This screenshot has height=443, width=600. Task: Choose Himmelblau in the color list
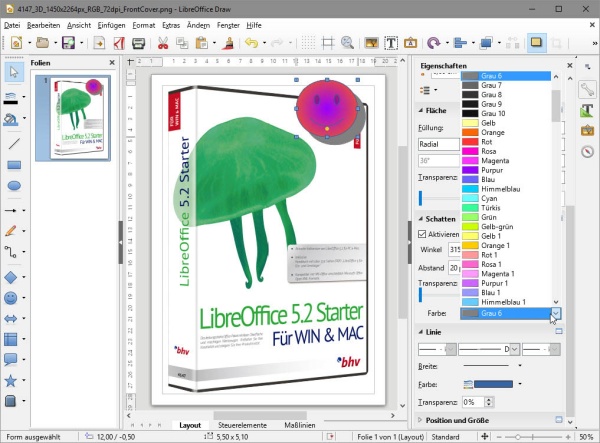coord(505,189)
